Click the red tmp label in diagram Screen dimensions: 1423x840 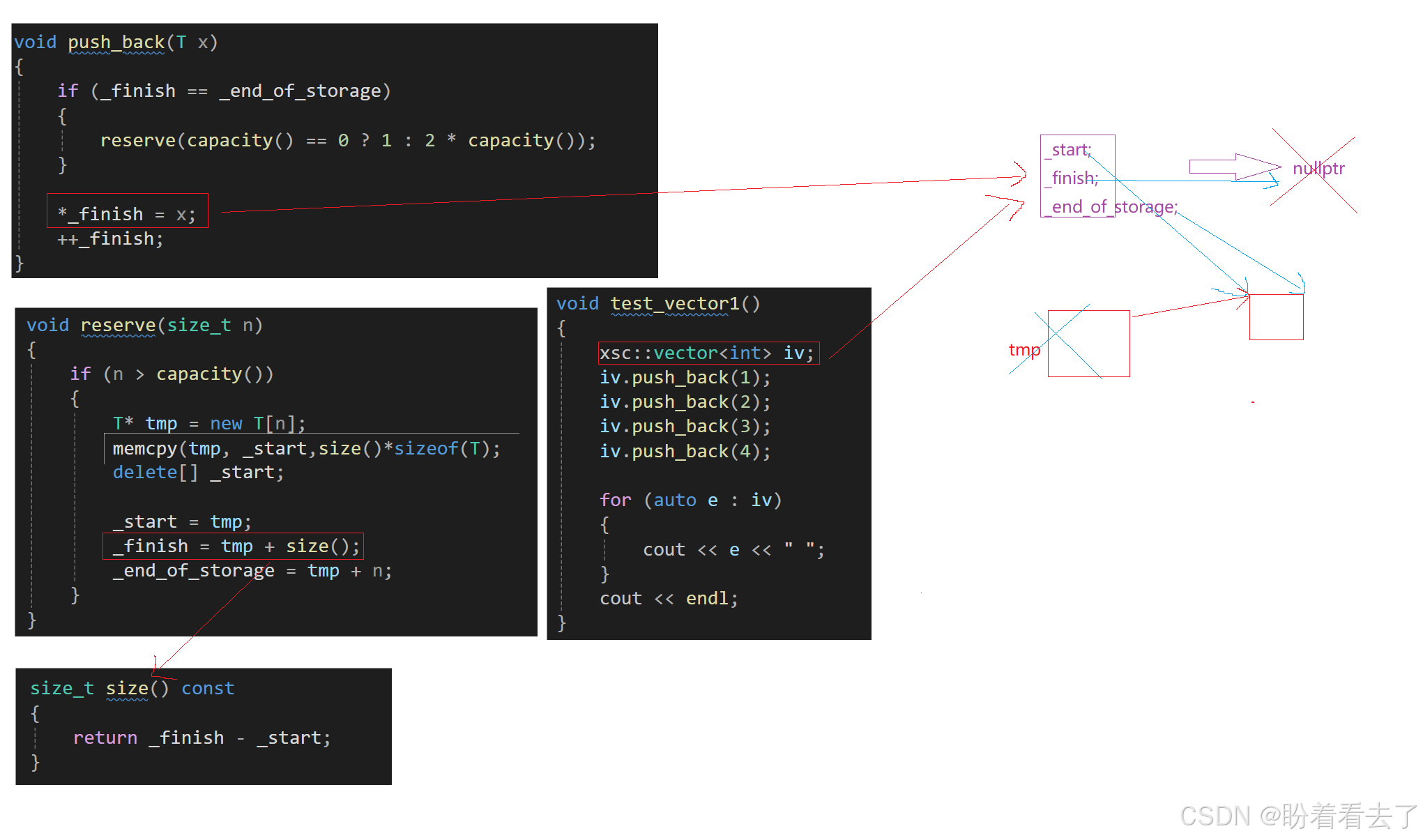point(1024,350)
